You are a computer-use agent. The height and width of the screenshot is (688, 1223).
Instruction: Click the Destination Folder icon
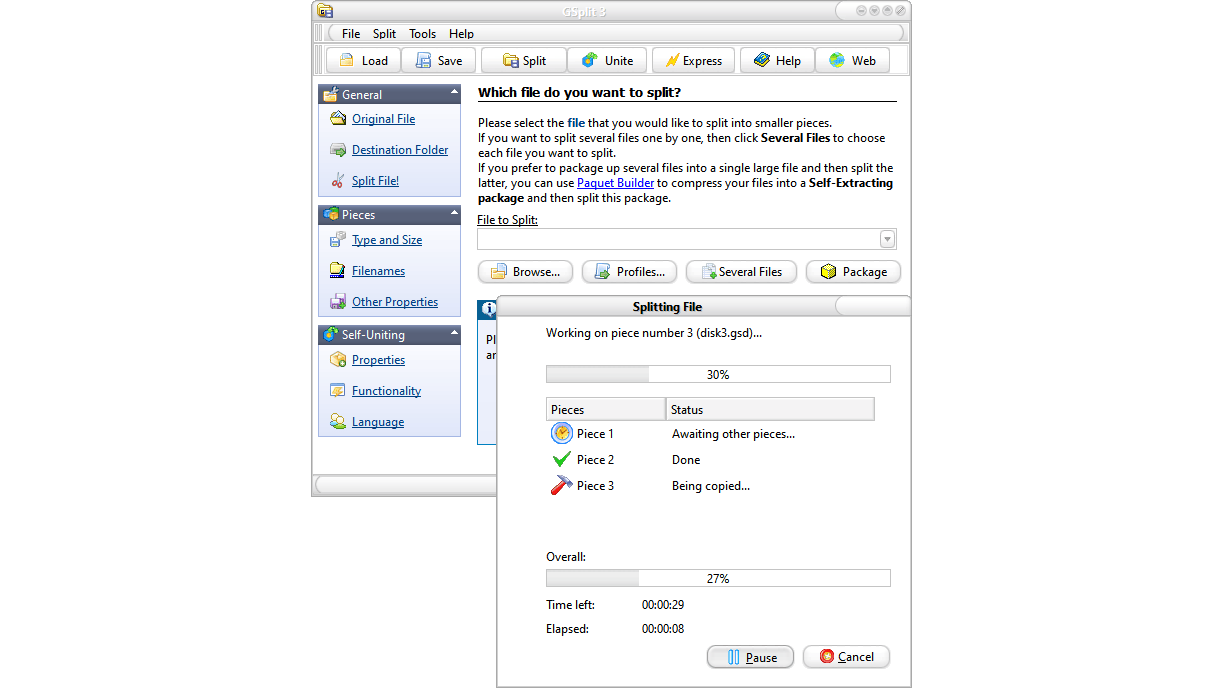338,150
